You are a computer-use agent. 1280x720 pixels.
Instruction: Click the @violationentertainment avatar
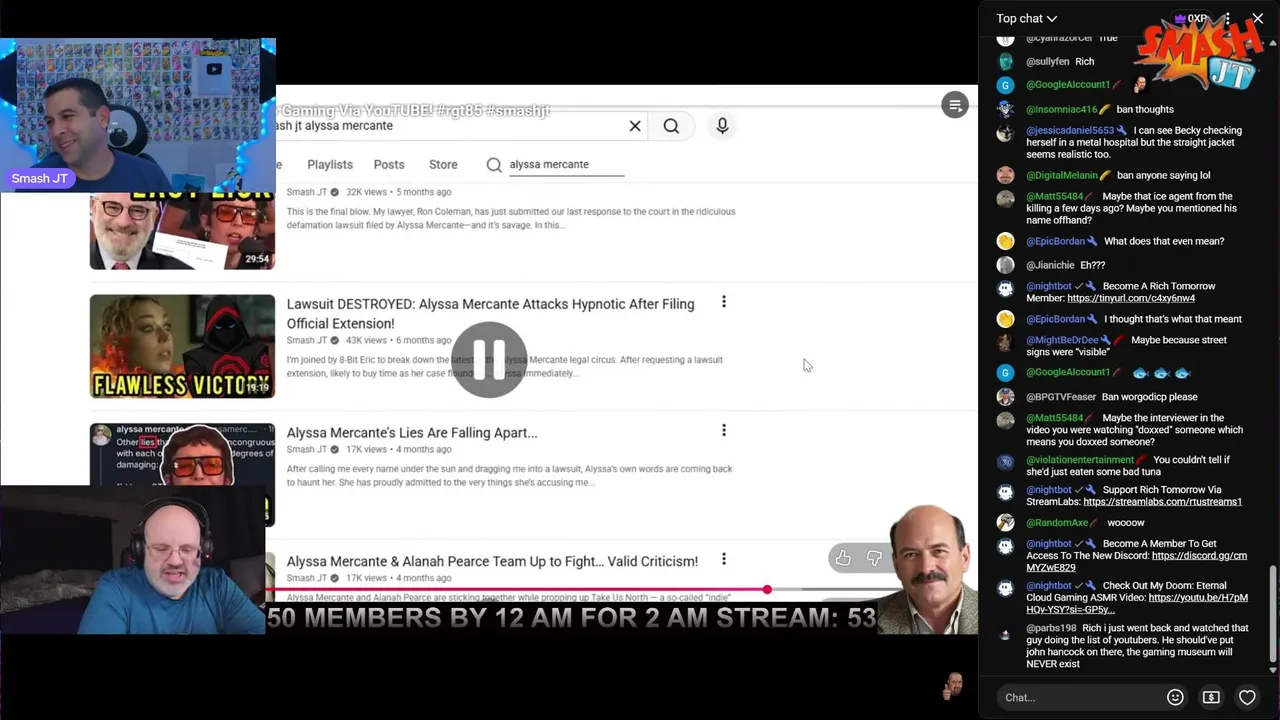pos(1005,461)
